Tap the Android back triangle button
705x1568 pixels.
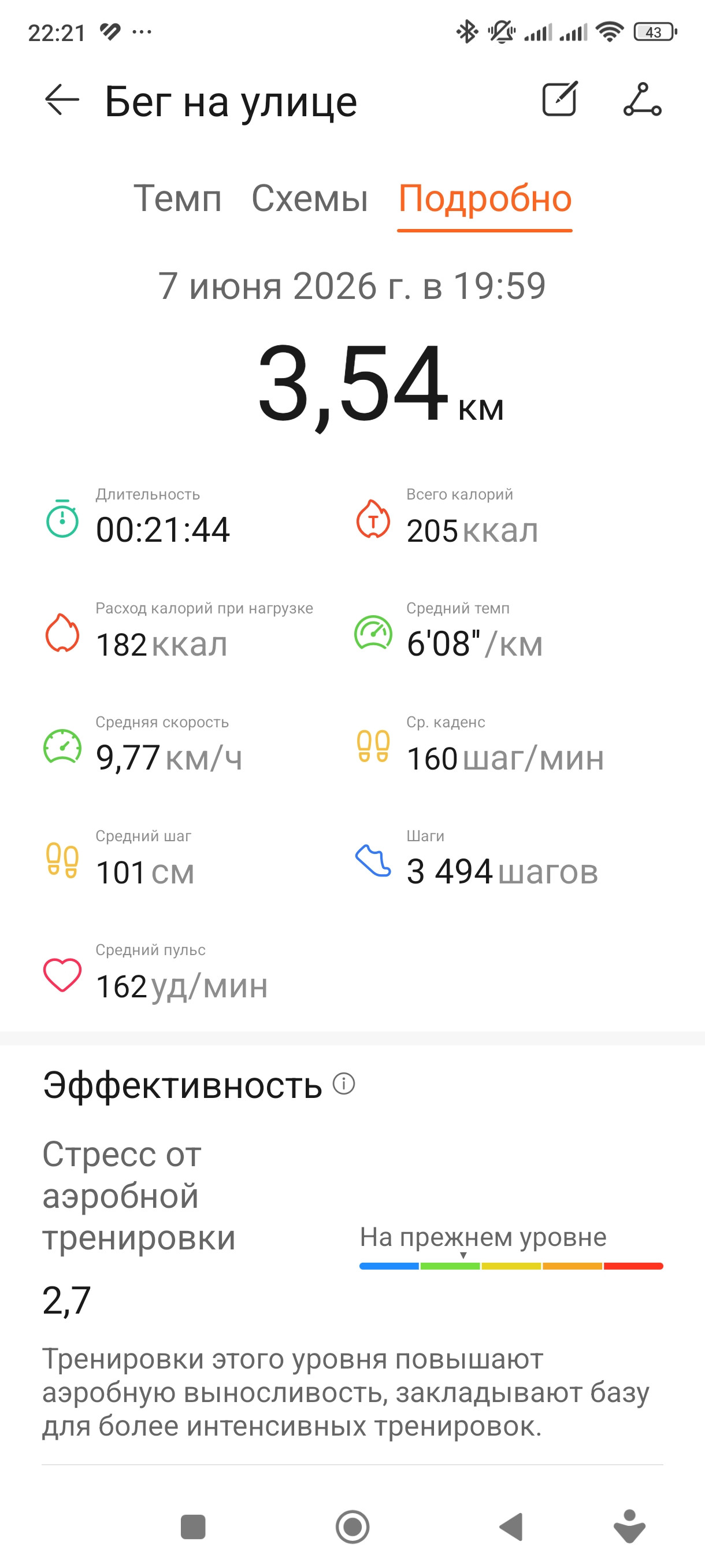511,1527
